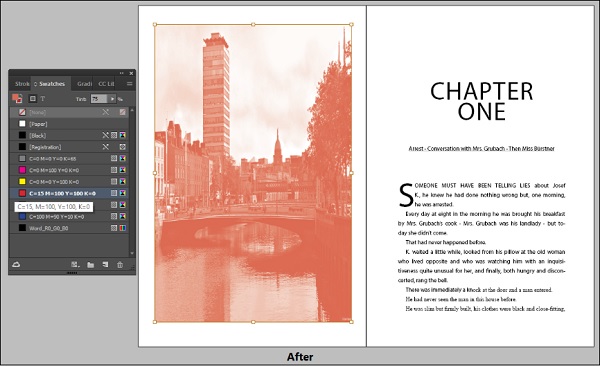Add swatch to CC Library cloud icon
This screenshot has height=366, width=600.
(x=16, y=265)
